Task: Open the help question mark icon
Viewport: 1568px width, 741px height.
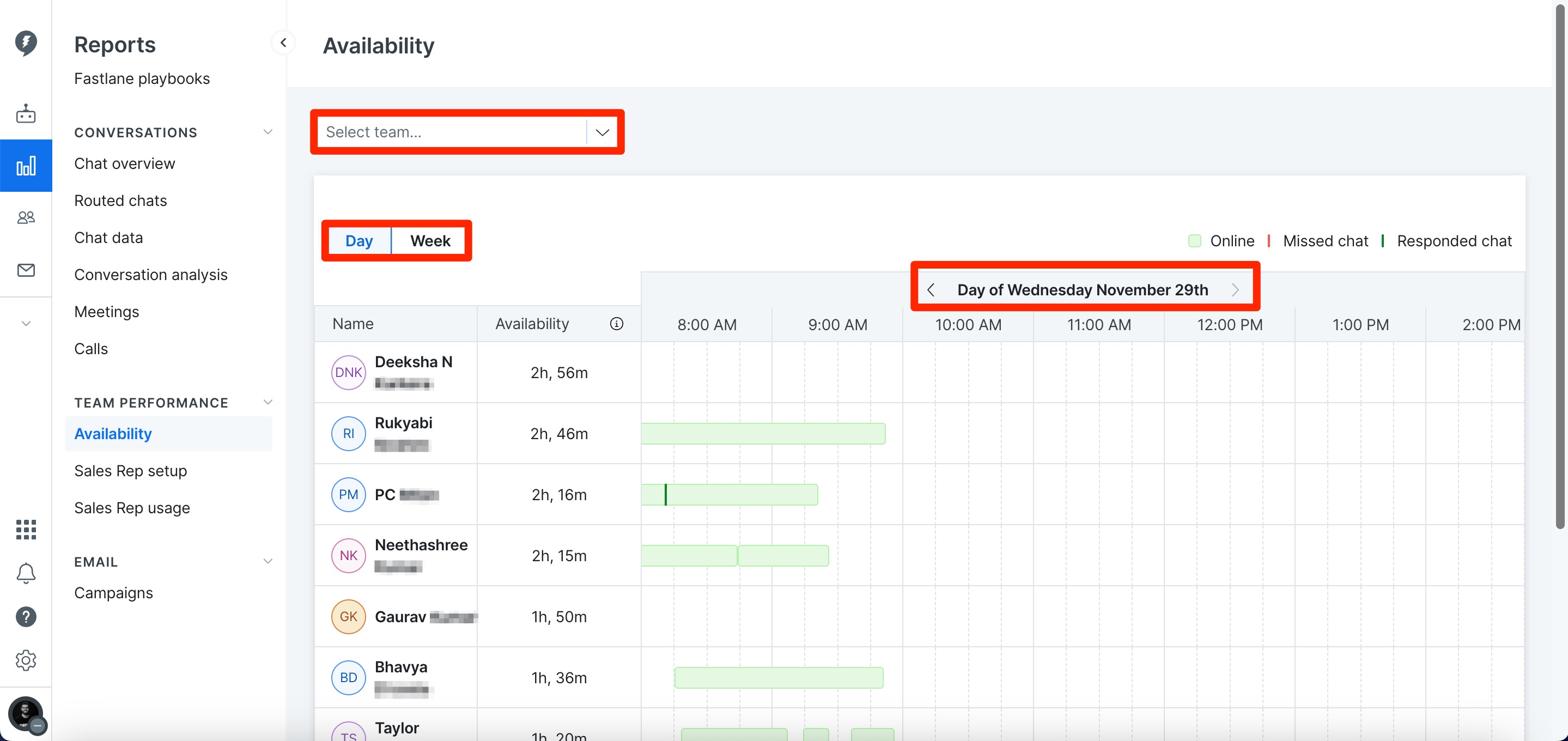Action: (x=26, y=617)
